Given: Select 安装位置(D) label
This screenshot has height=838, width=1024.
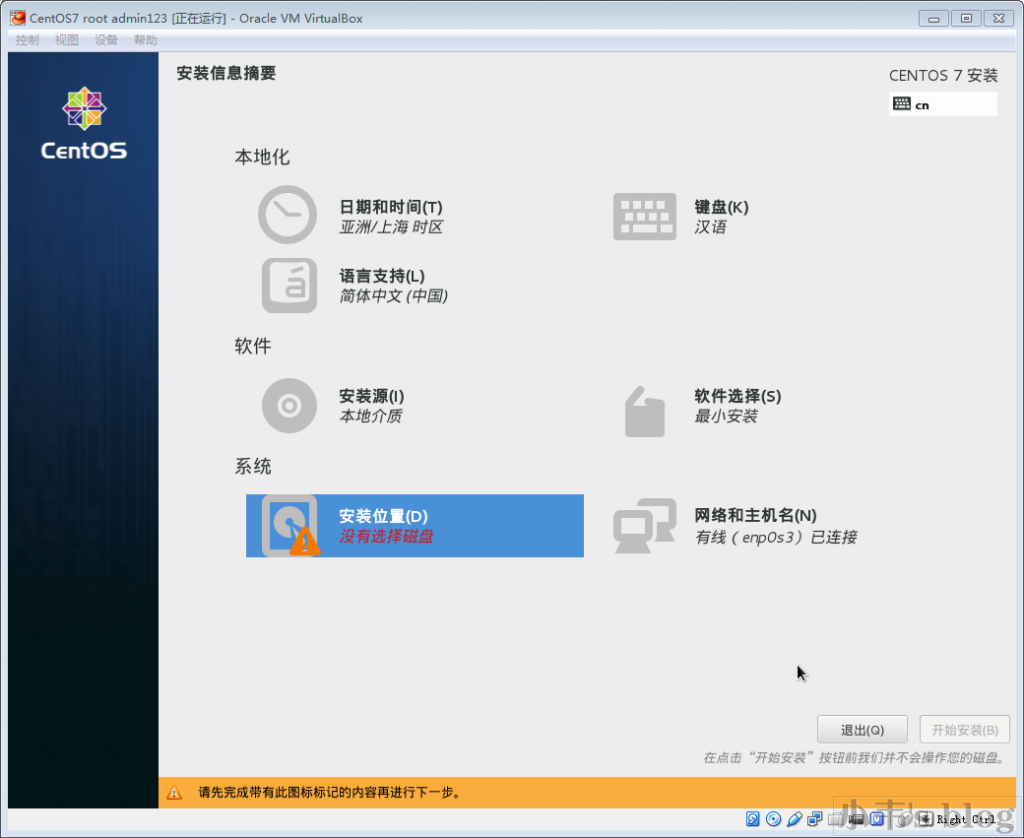Looking at the screenshot, I should (383, 516).
